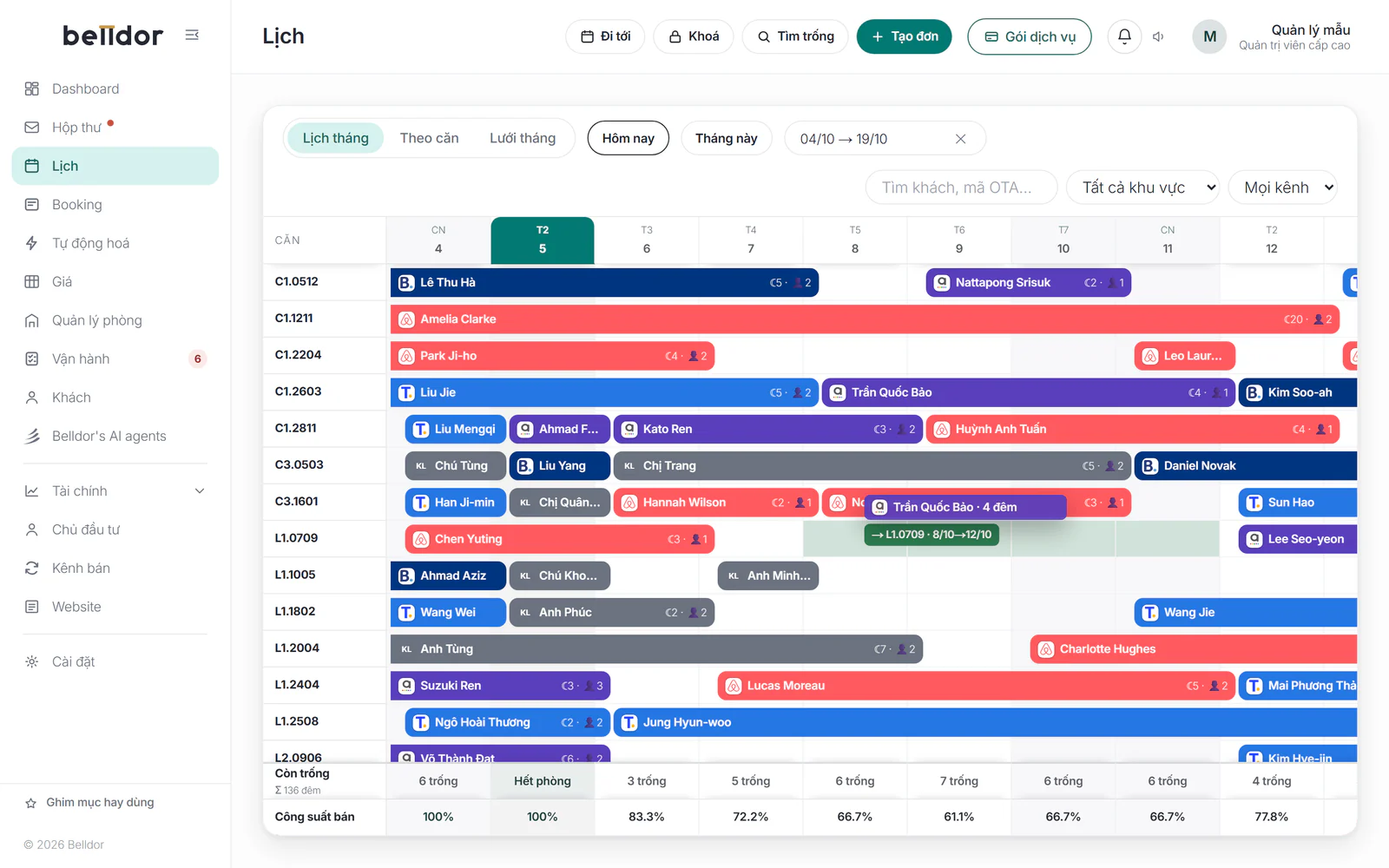This screenshot has width=1389, height=868.
Task: Click the Đi tới button
Action: click(x=605, y=36)
